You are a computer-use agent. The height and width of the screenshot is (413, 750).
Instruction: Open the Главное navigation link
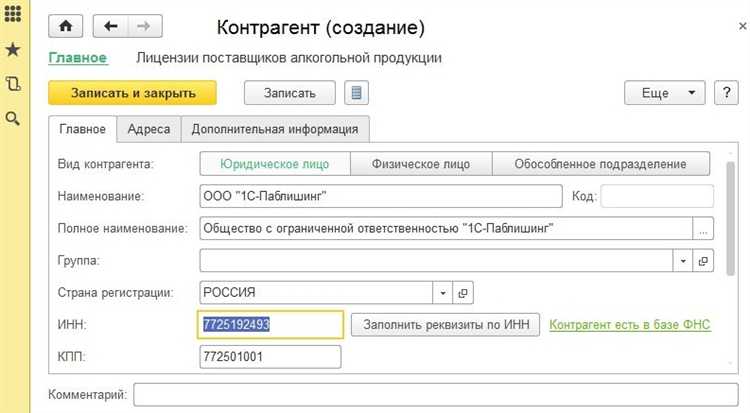[x=77, y=58]
